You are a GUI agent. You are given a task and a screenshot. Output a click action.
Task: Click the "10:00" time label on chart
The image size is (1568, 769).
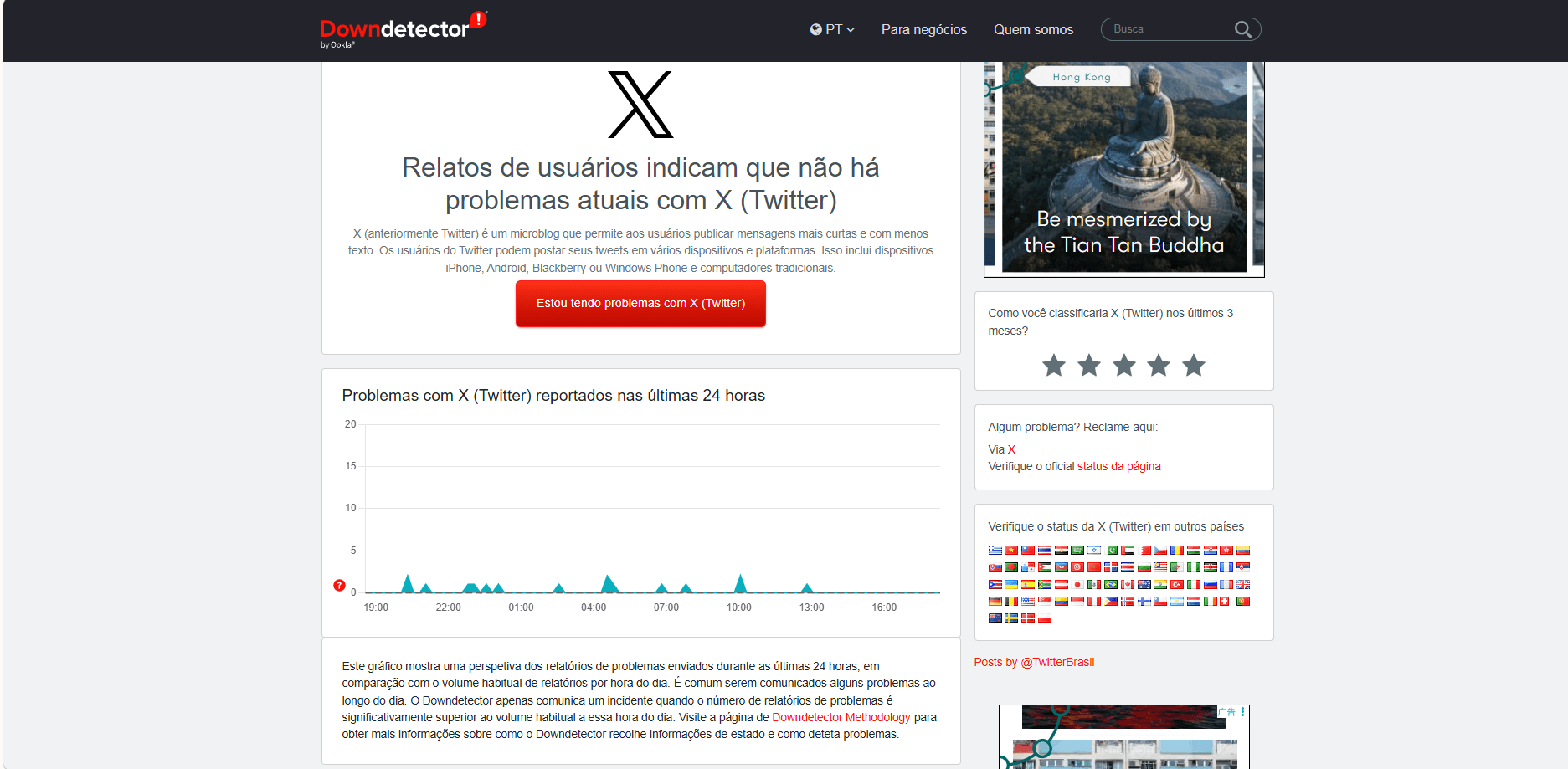738,608
